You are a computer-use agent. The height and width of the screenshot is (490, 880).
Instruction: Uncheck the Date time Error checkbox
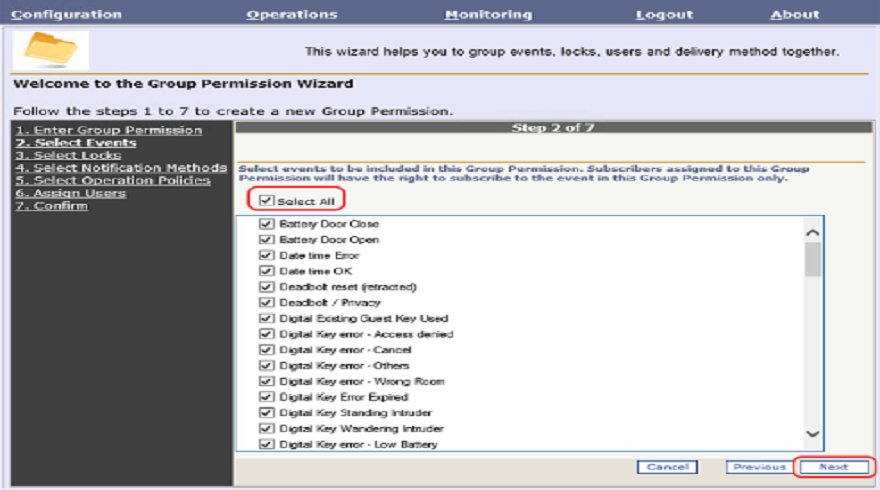pyautogui.click(x=266, y=256)
